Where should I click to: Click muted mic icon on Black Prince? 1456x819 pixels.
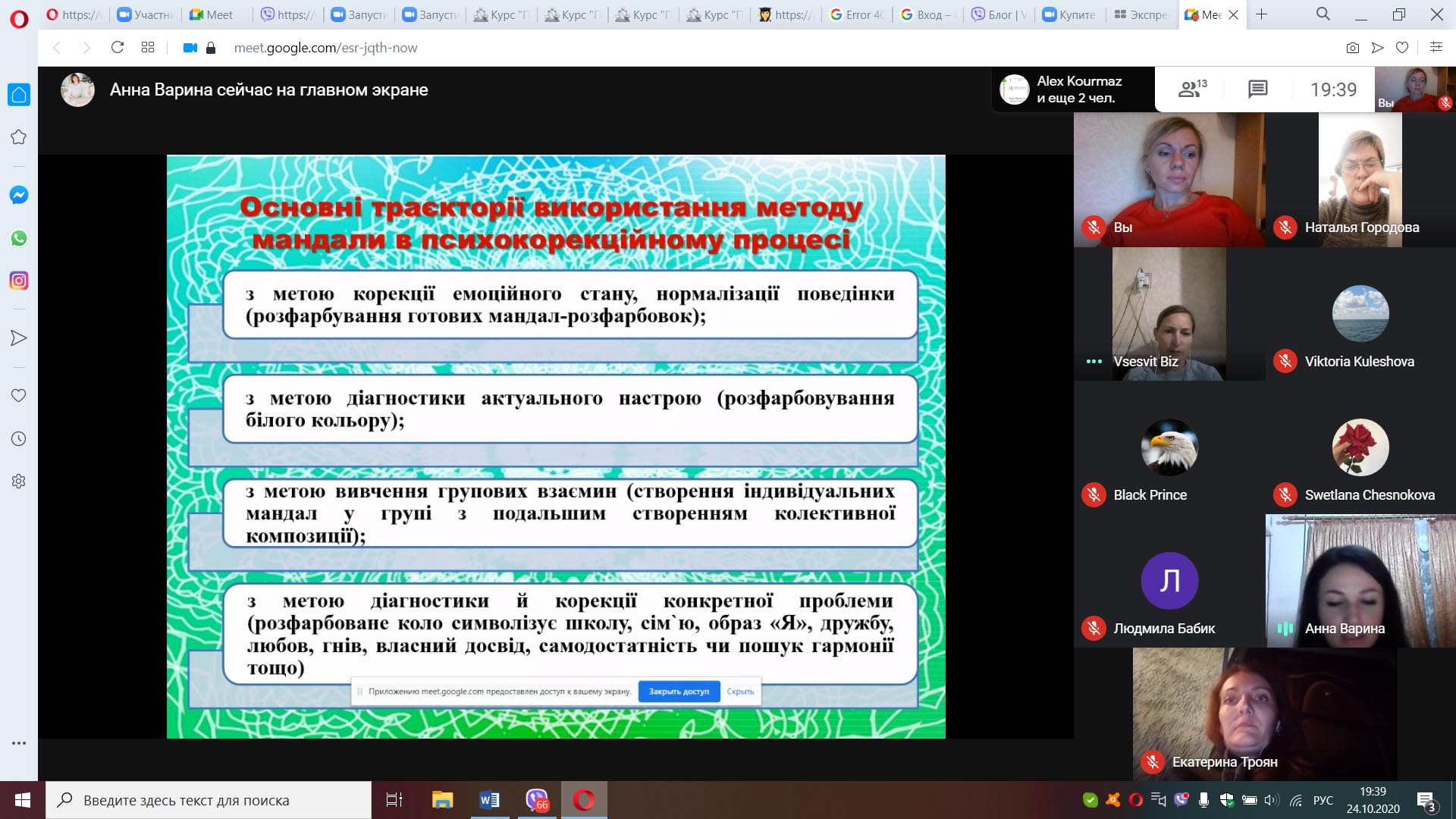tap(1094, 494)
